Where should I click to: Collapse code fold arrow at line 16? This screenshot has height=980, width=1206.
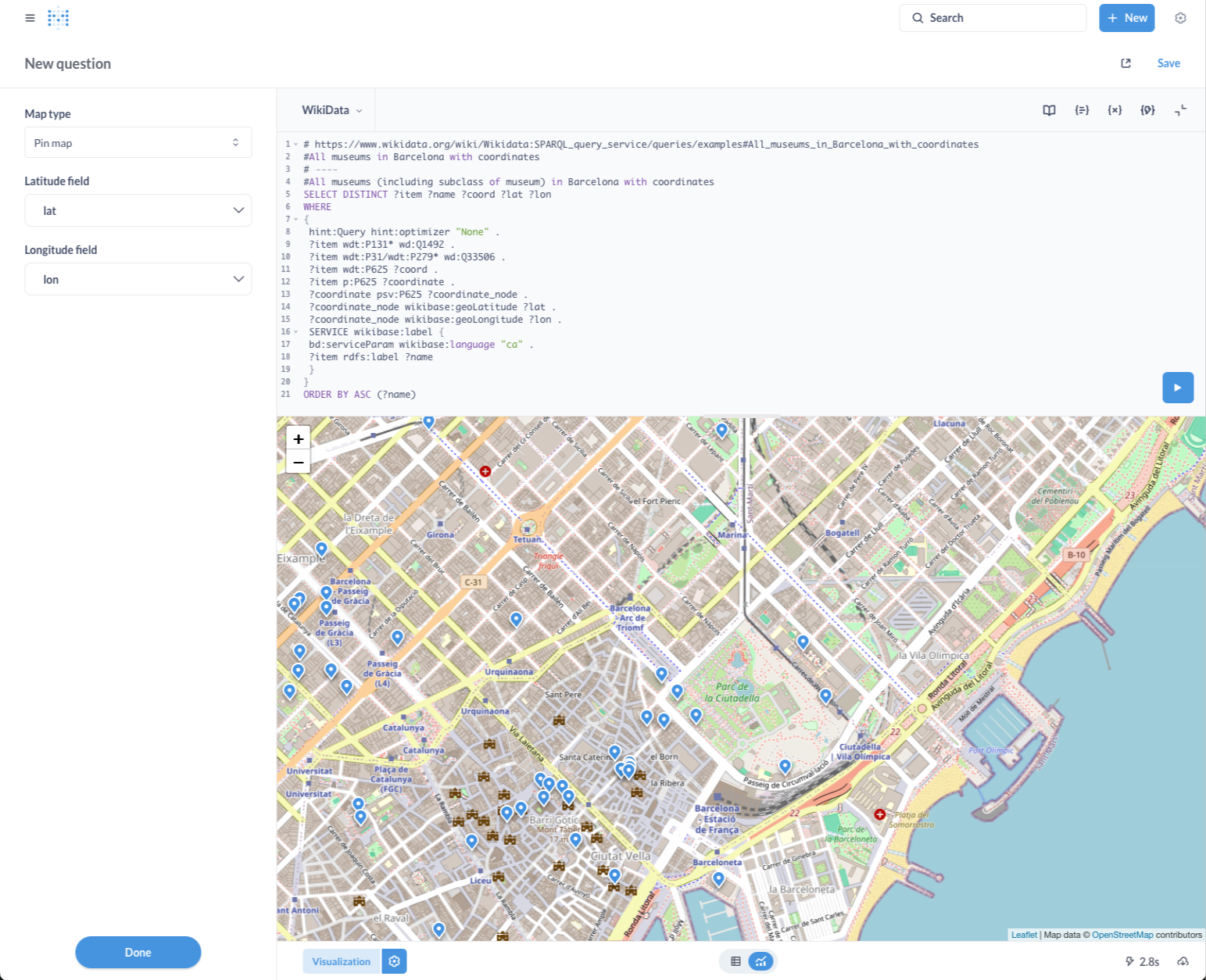pyautogui.click(x=295, y=332)
